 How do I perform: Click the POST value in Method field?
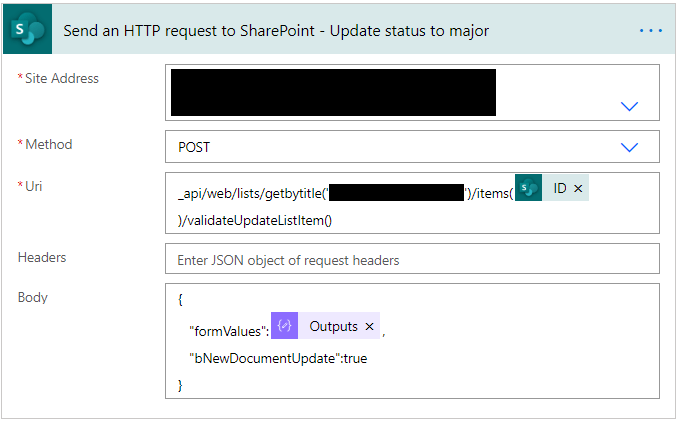194,147
